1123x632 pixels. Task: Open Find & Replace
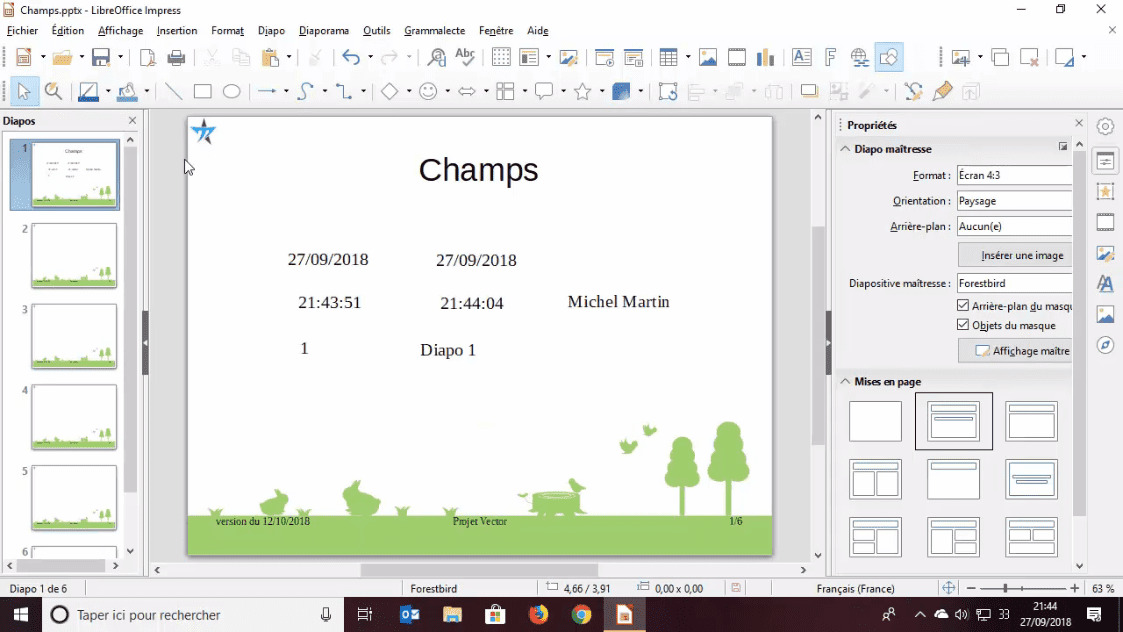click(438, 57)
